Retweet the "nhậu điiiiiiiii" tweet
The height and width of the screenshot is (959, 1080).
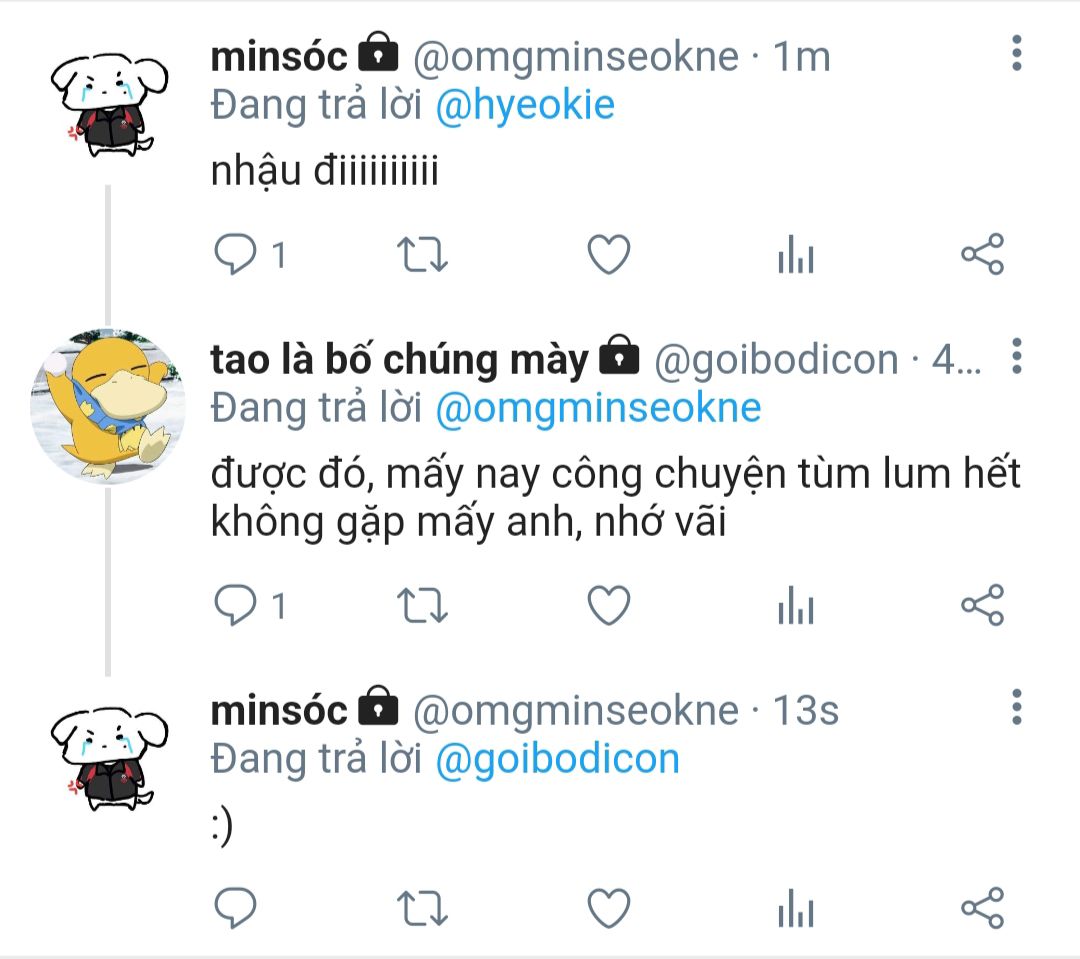coord(422,254)
